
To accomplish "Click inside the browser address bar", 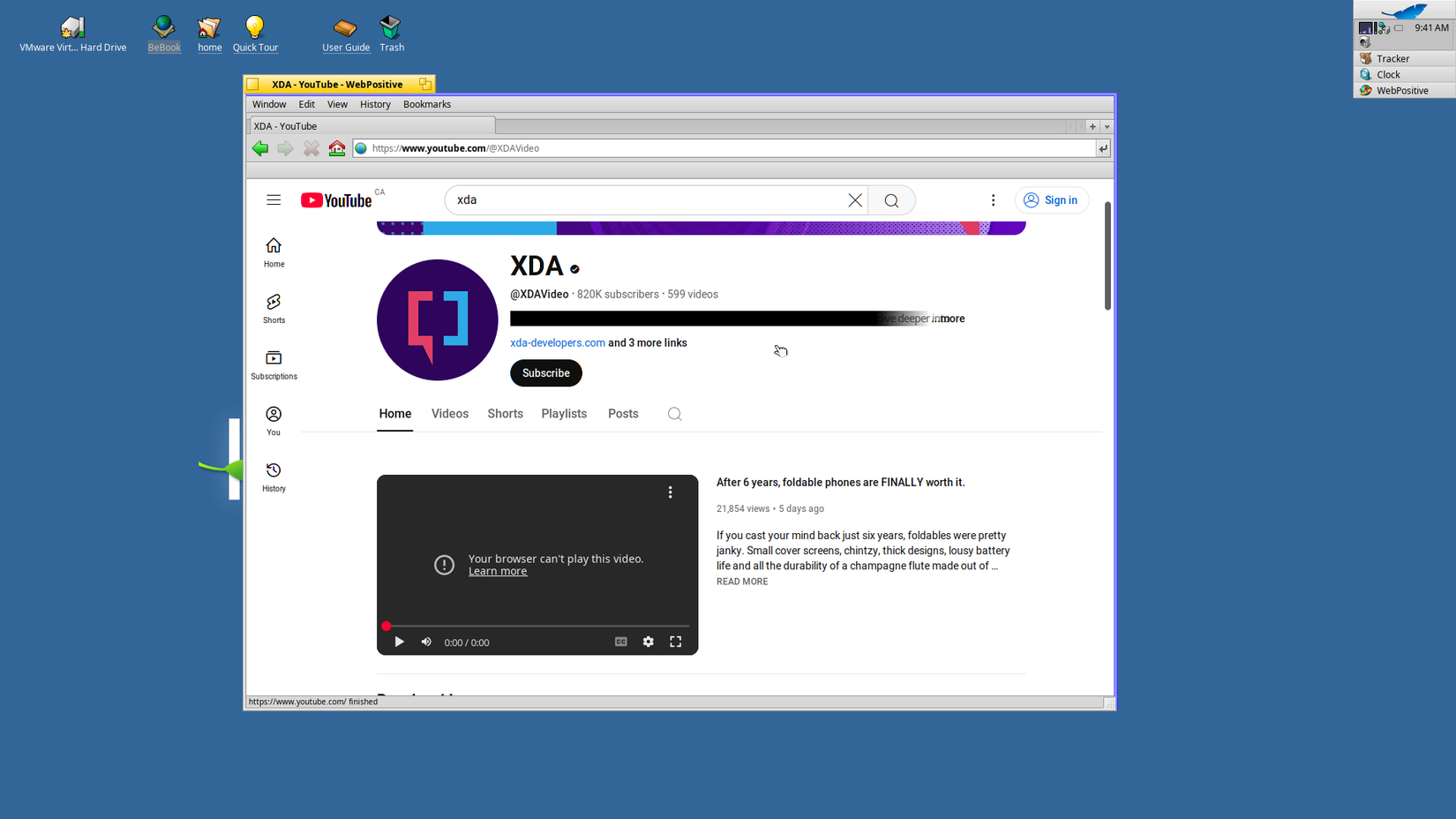I will click(618, 147).
